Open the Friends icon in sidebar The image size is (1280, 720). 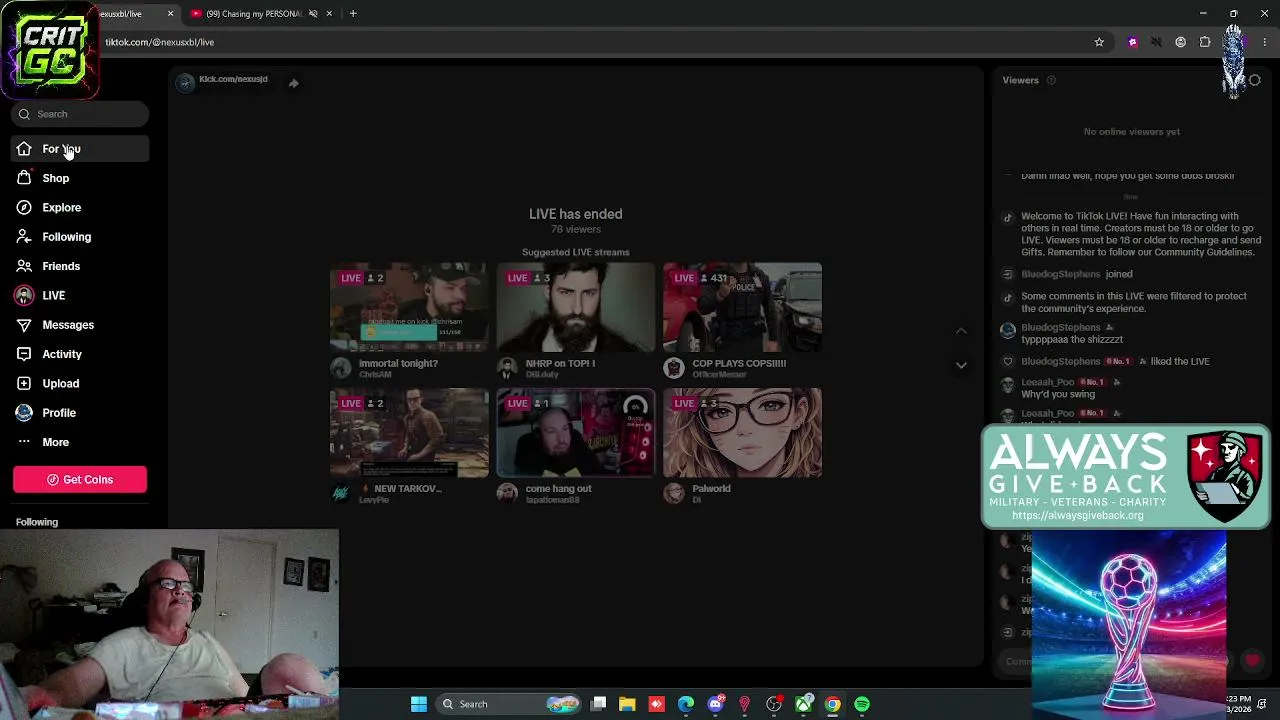pyautogui.click(x=24, y=266)
